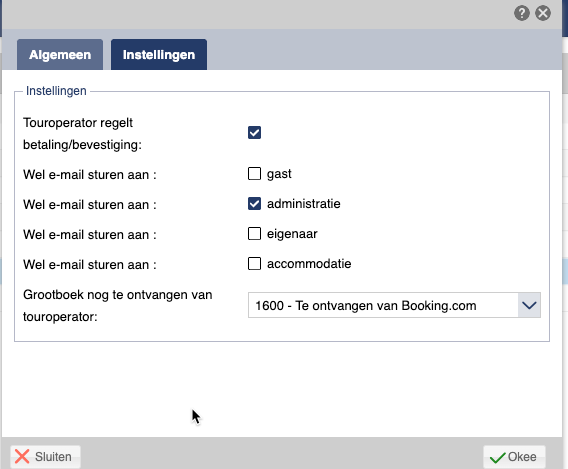The height and width of the screenshot is (469, 568).
Task: Click the red cross icon beside Sluiten
Action: tap(22, 457)
